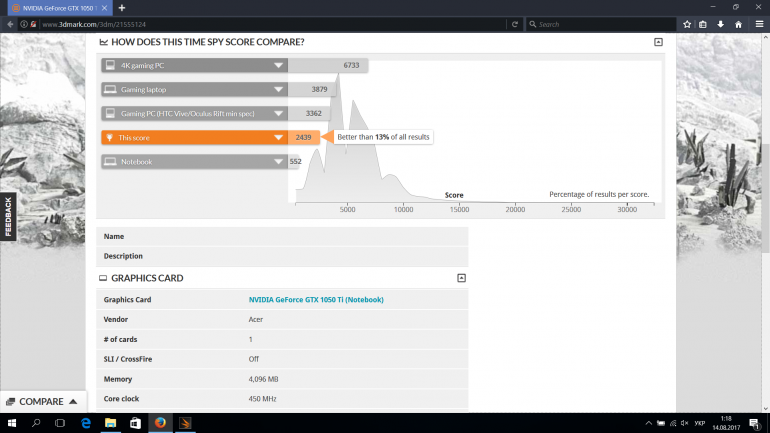
Task: Collapse the Graphics Card section
Action: pos(461,278)
